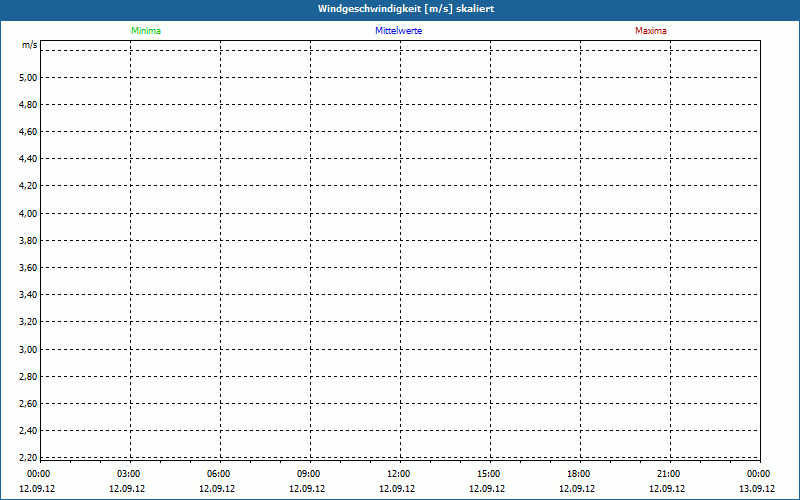Click the 13.09.12 date label

[757, 489]
